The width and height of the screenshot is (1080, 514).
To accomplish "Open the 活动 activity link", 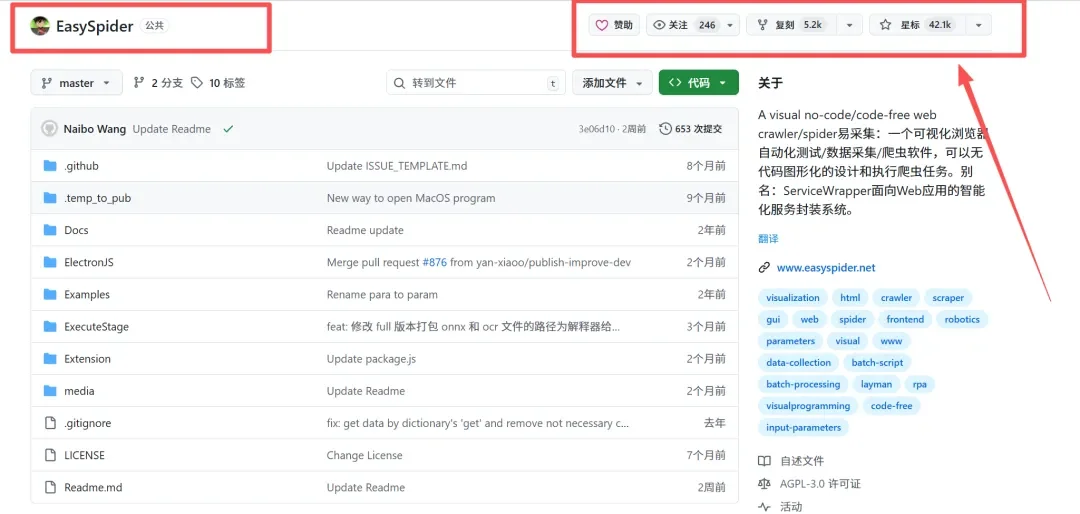I will pyautogui.click(x=791, y=507).
